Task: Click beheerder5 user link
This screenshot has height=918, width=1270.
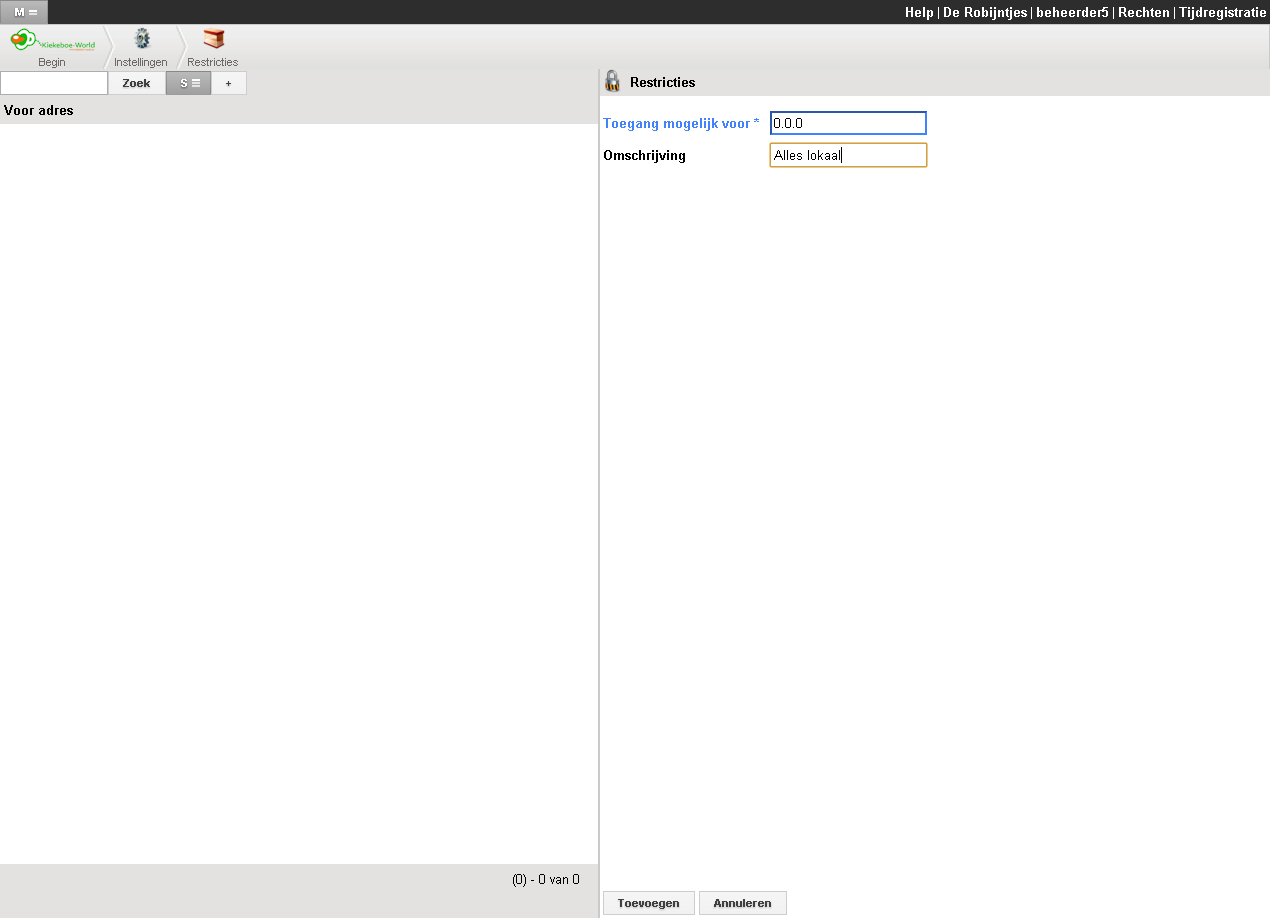Action: click(1072, 12)
